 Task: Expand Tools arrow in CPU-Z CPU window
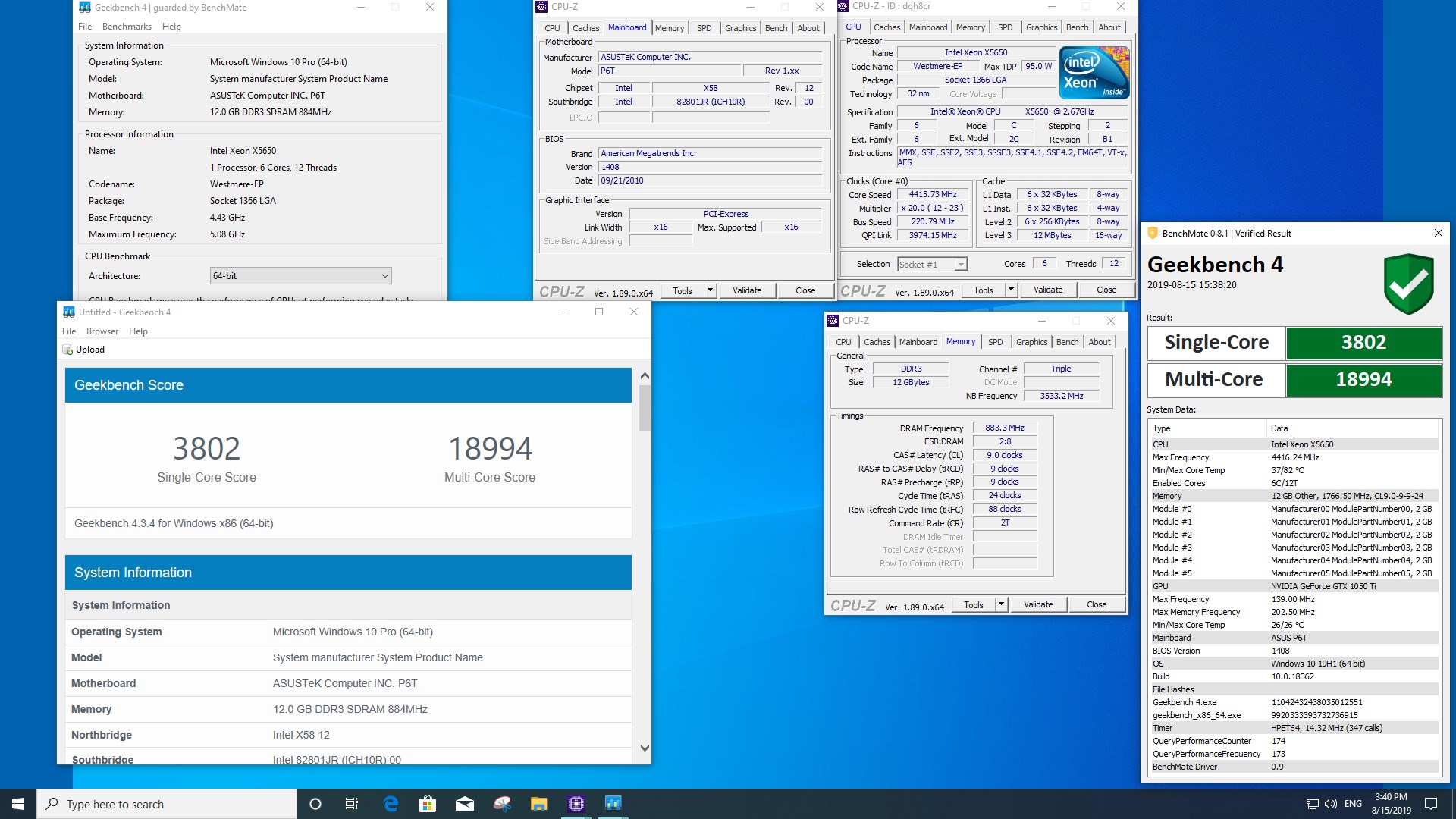coord(1011,290)
